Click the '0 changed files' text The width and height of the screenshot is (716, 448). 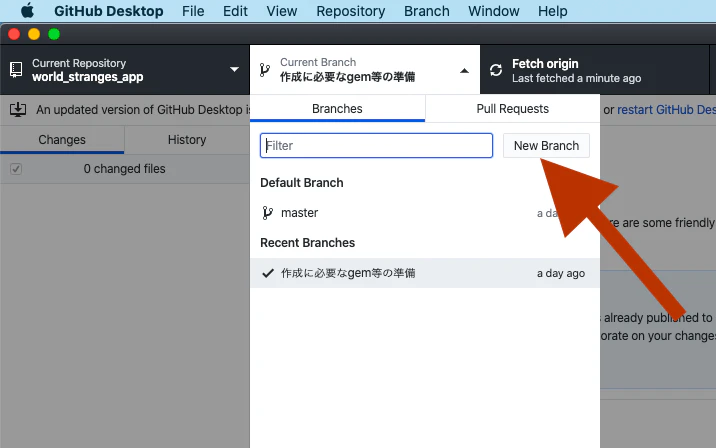point(124,169)
